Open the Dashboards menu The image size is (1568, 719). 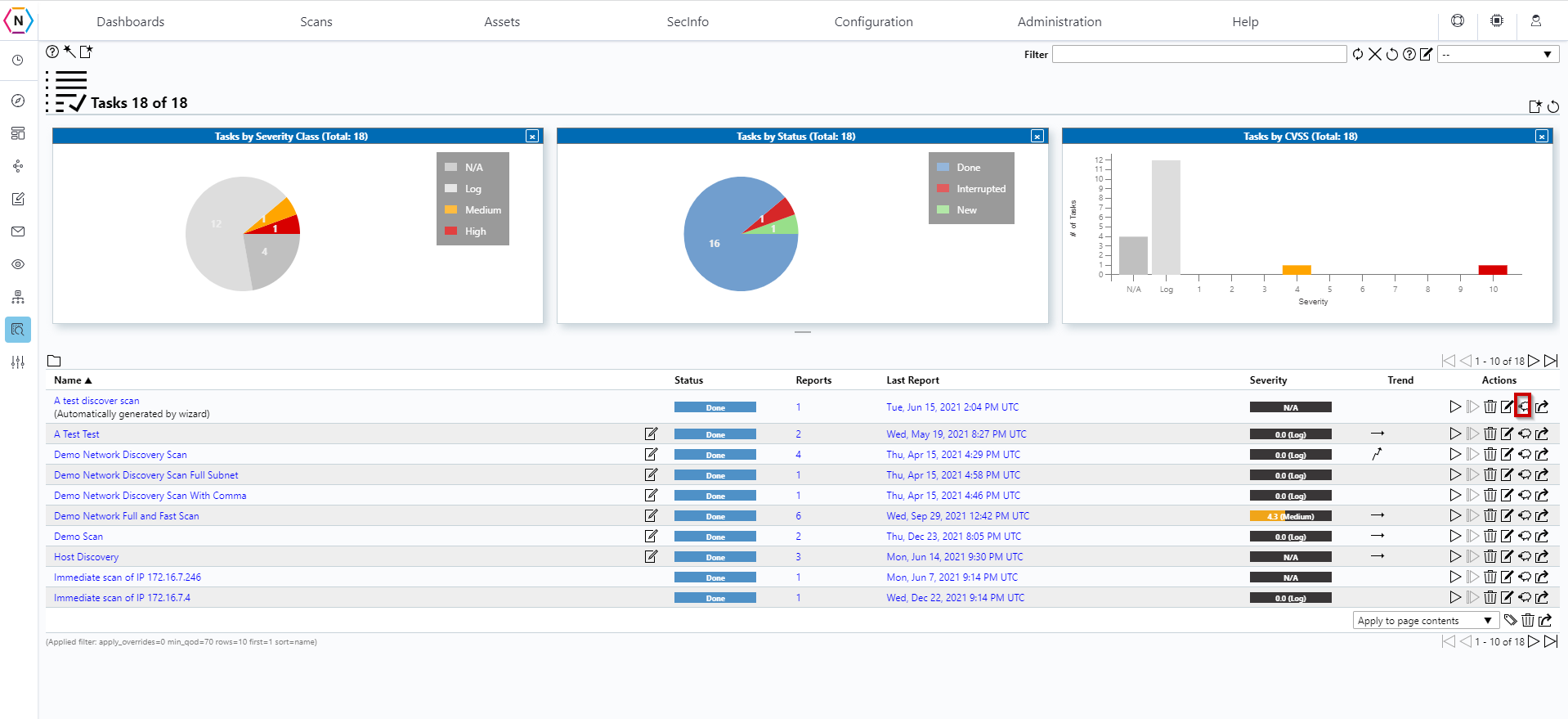[x=130, y=22]
